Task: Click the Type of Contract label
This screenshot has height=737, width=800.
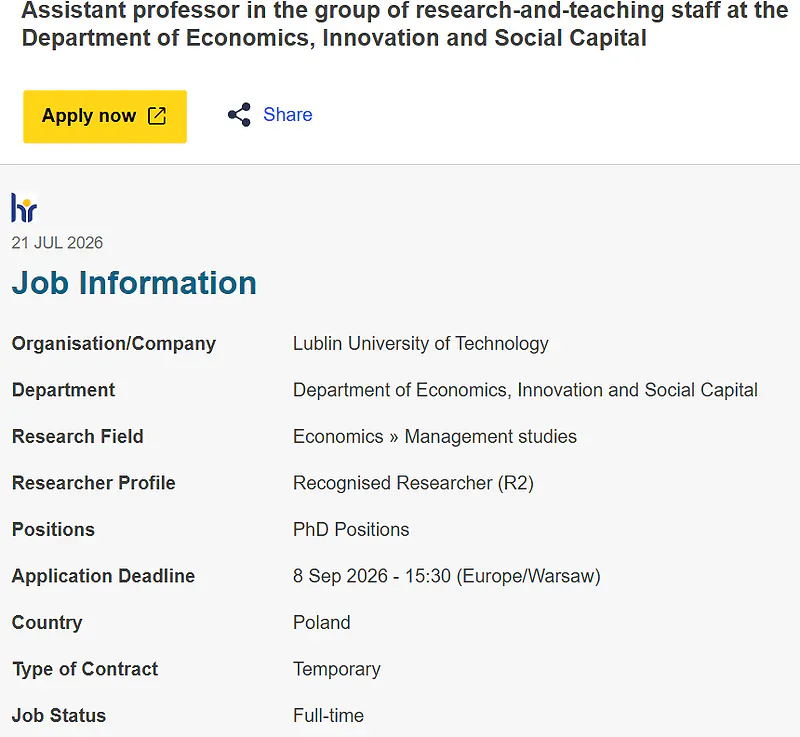Action: coord(85,669)
